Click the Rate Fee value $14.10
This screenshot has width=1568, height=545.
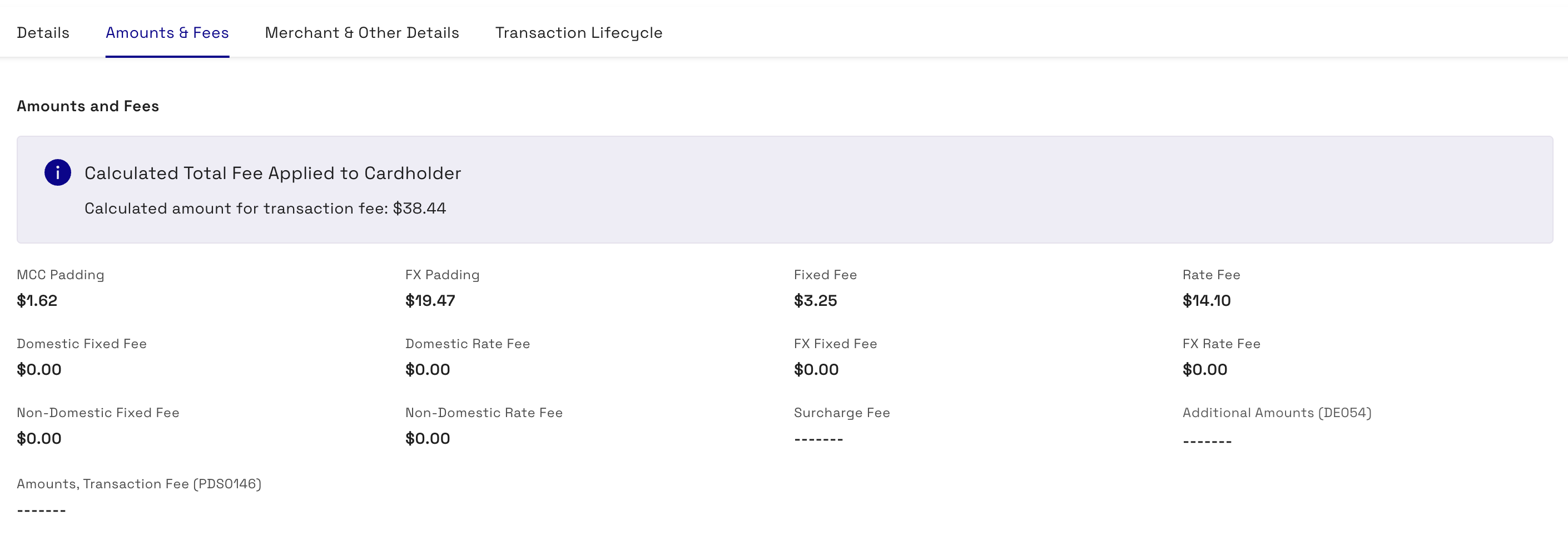tap(1206, 300)
